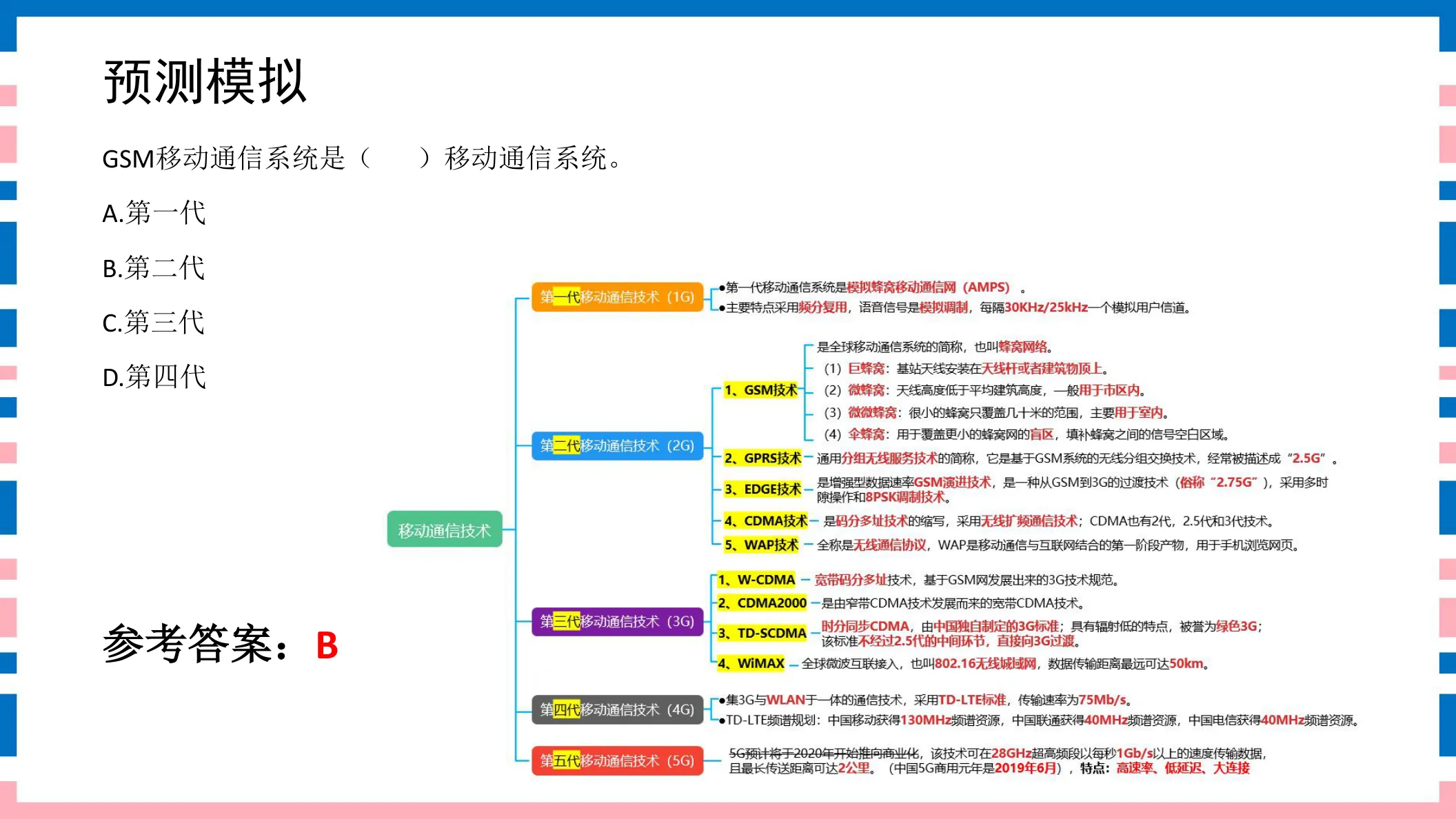Click the 宽带码分多址 red text
Image resolution: width=1456 pixels, height=819 pixels.
(851, 580)
